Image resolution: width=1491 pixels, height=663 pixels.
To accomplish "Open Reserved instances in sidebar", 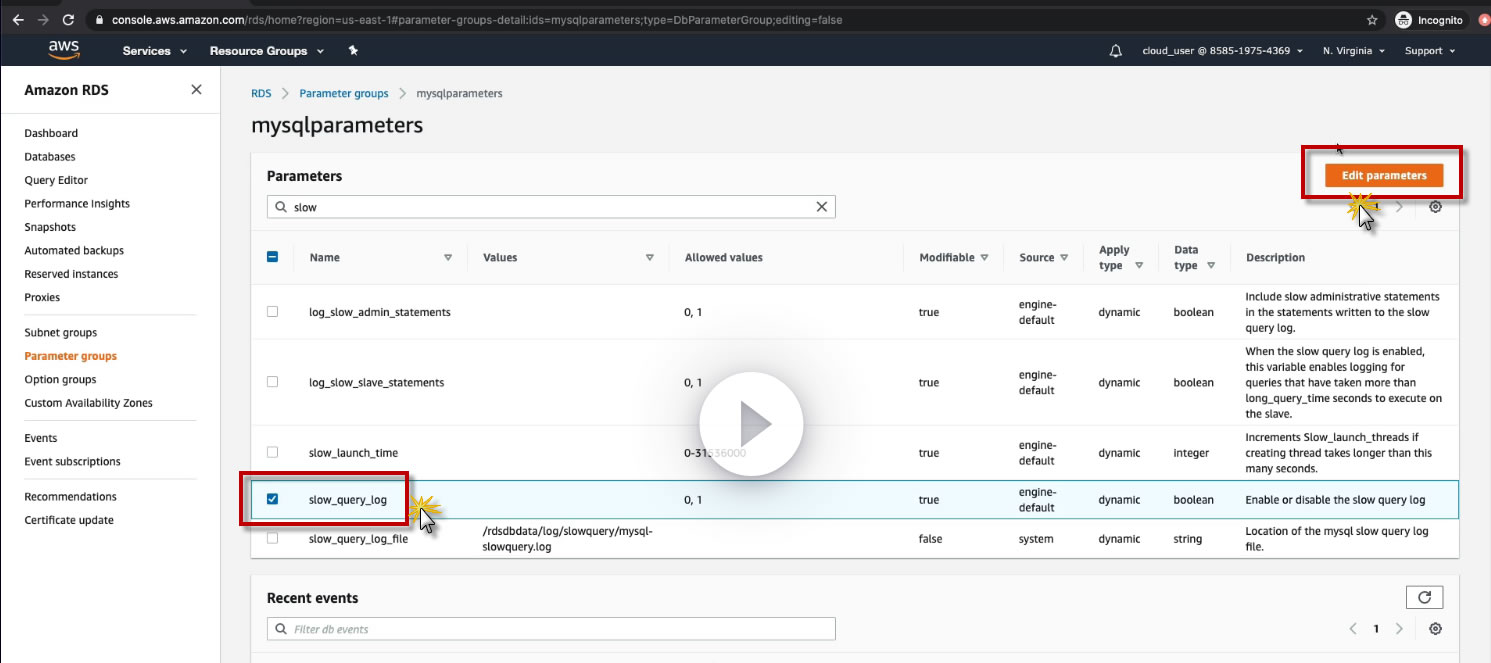I will [x=71, y=274].
